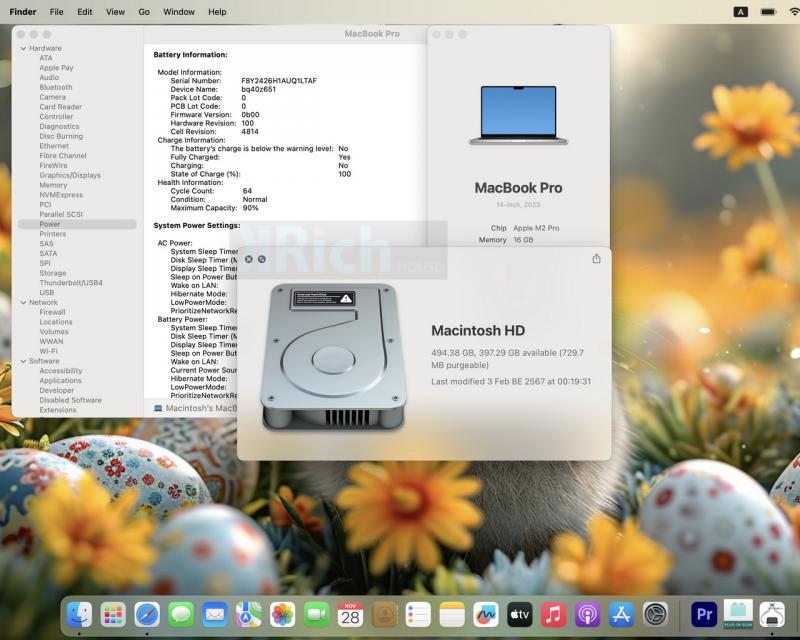Viewport: 800px width, 640px height.
Task: Open the Photos app in the dock
Action: click(283, 614)
